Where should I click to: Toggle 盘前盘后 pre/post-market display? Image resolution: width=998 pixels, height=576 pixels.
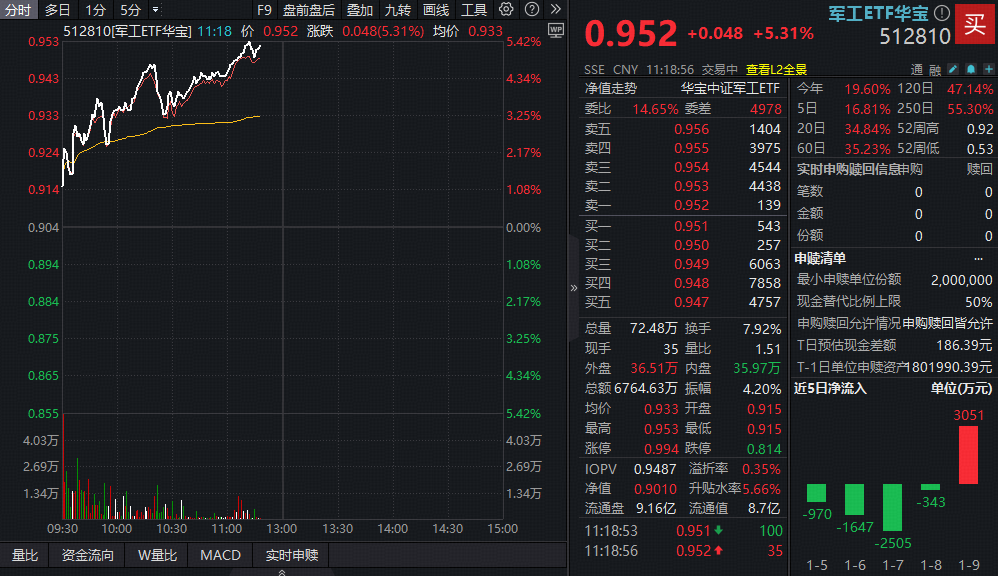point(309,10)
